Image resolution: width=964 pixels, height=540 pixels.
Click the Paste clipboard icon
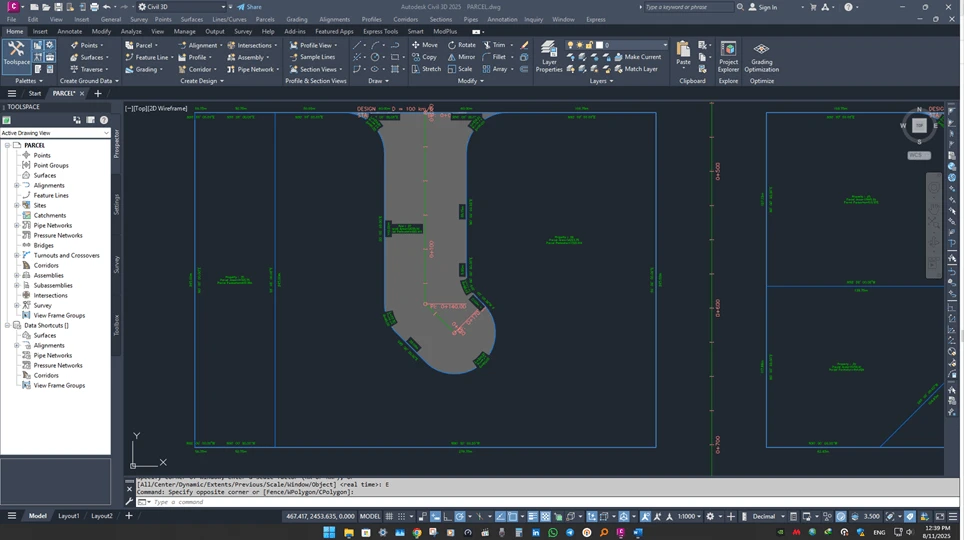(x=683, y=52)
